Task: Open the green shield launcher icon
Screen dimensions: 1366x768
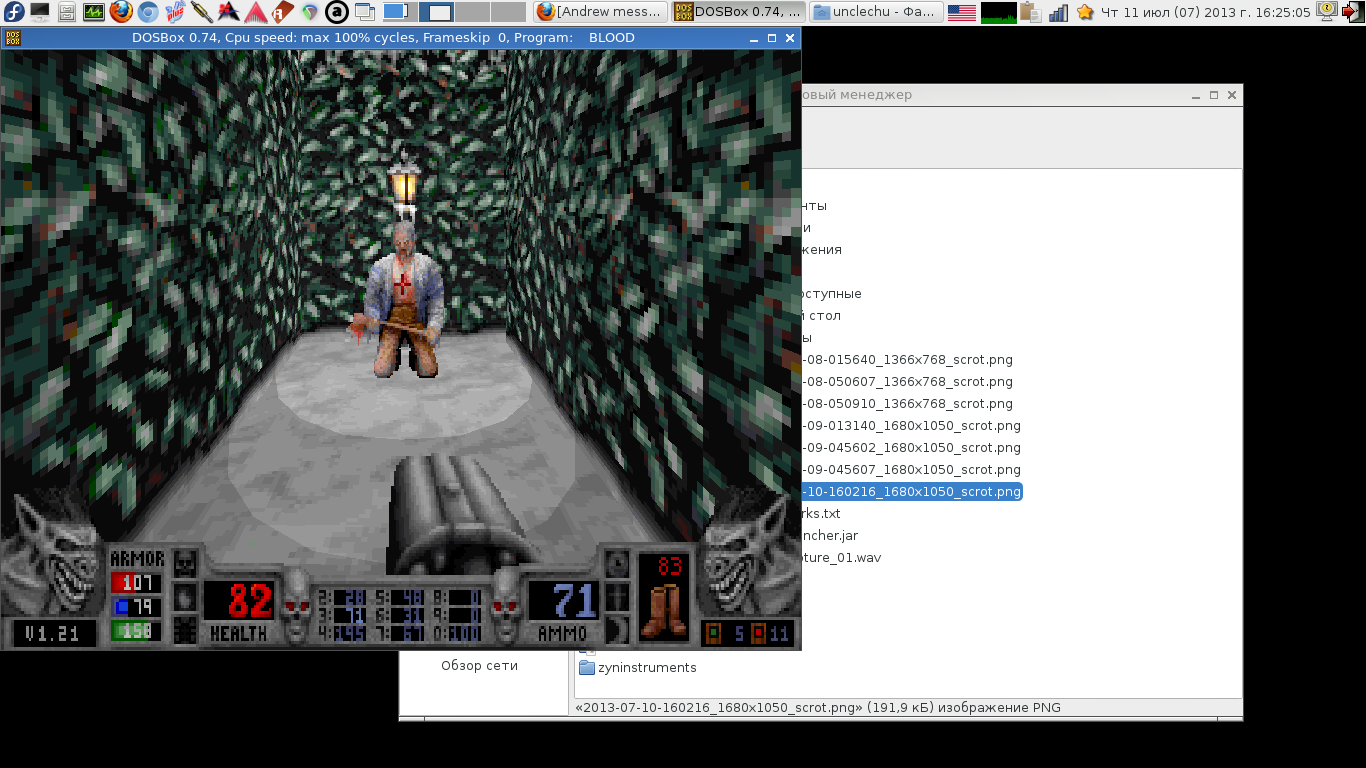Action: (x=310, y=12)
